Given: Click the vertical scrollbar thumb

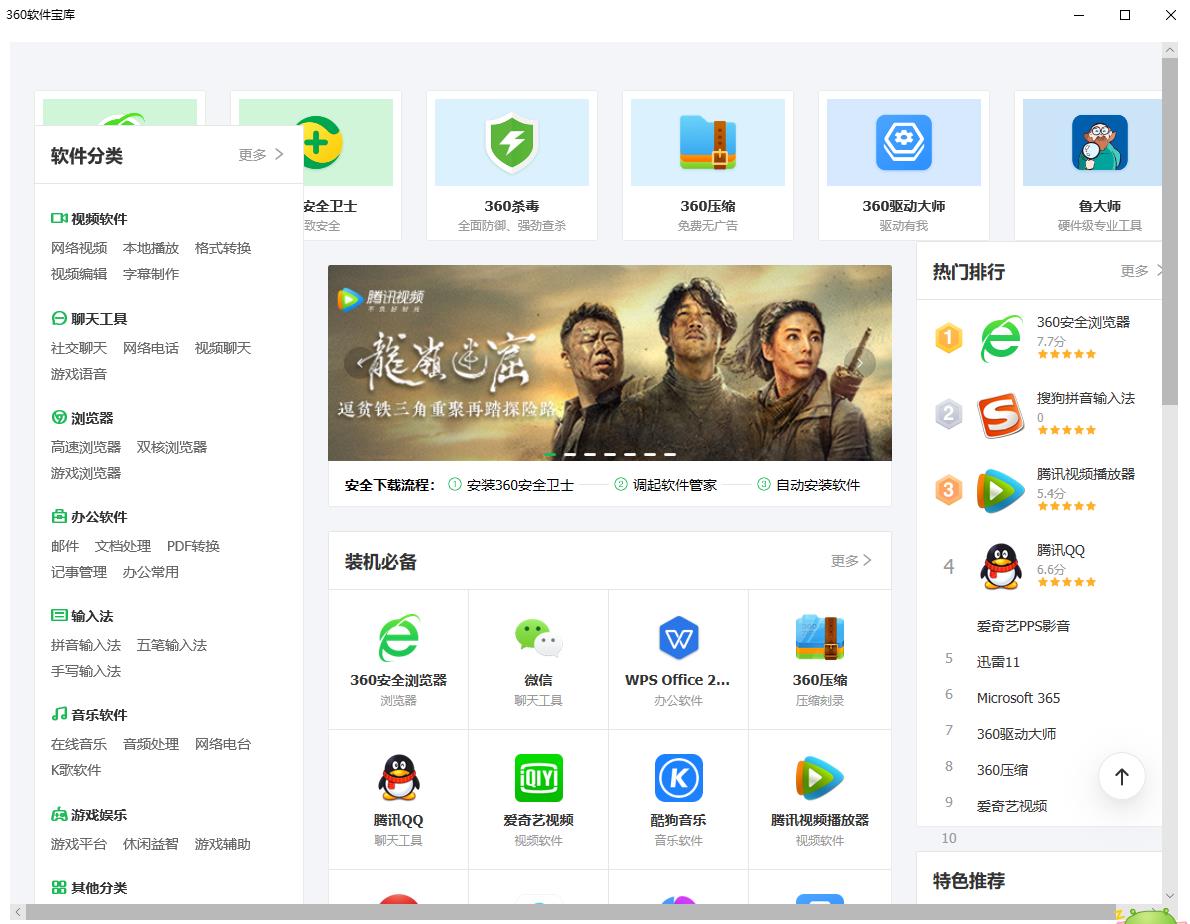Looking at the screenshot, I should coord(1170,231).
